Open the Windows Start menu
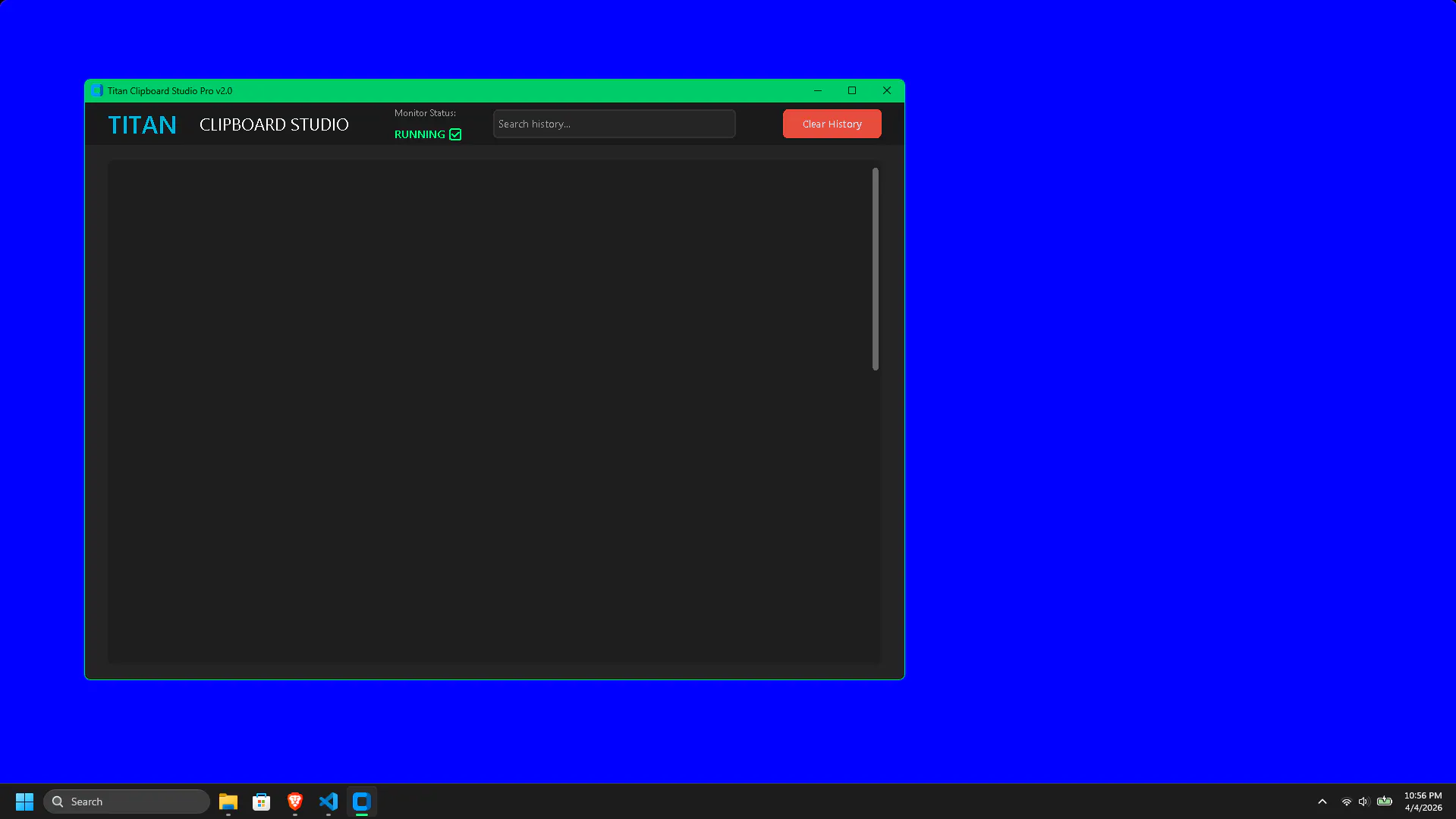The image size is (1456, 819). [x=24, y=802]
